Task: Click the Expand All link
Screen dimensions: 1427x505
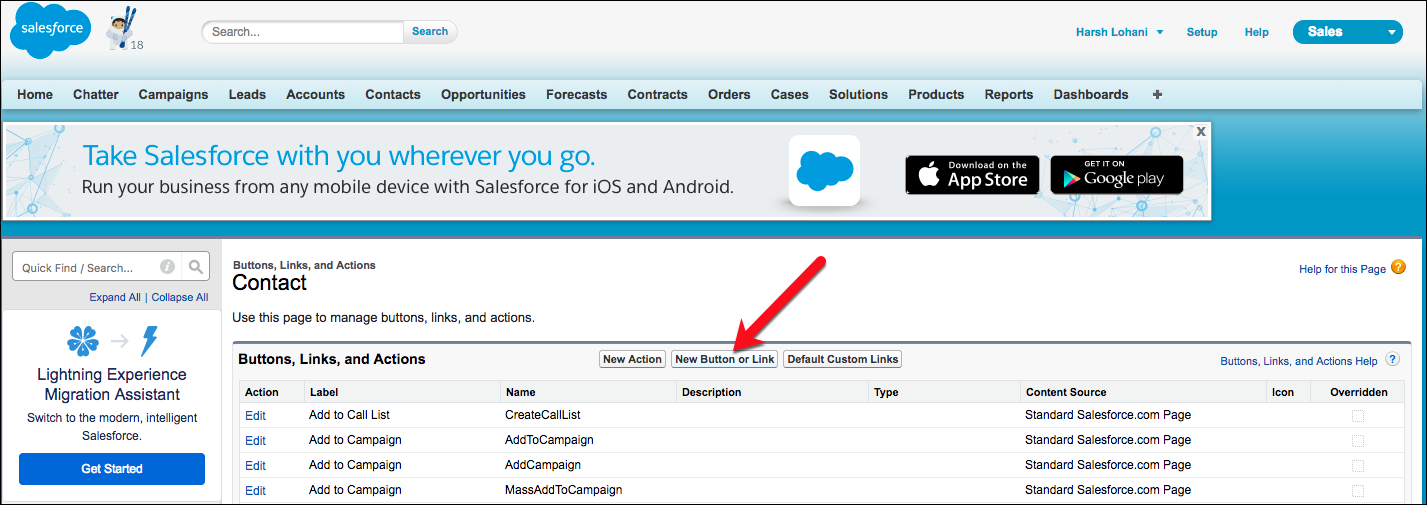Action: click(115, 297)
